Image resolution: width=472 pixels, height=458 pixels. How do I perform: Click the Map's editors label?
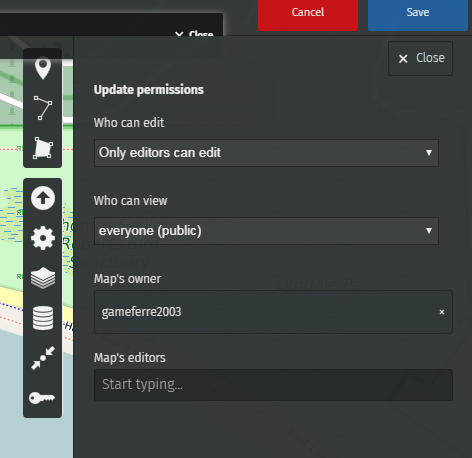pyautogui.click(x=130, y=358)
